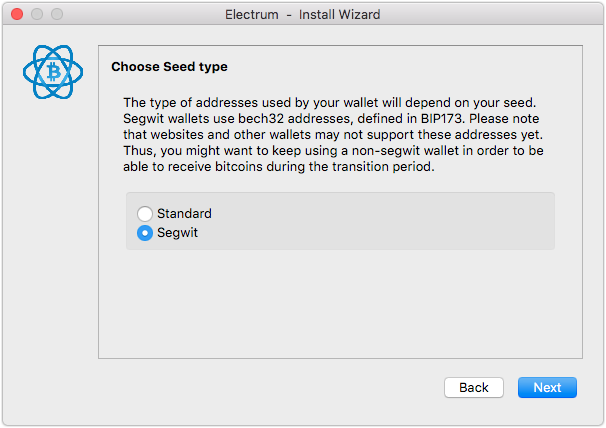Viewport: 606px width, 428px height.
Task: Click blank area below the radio group
Action: [x=340, y=304]
